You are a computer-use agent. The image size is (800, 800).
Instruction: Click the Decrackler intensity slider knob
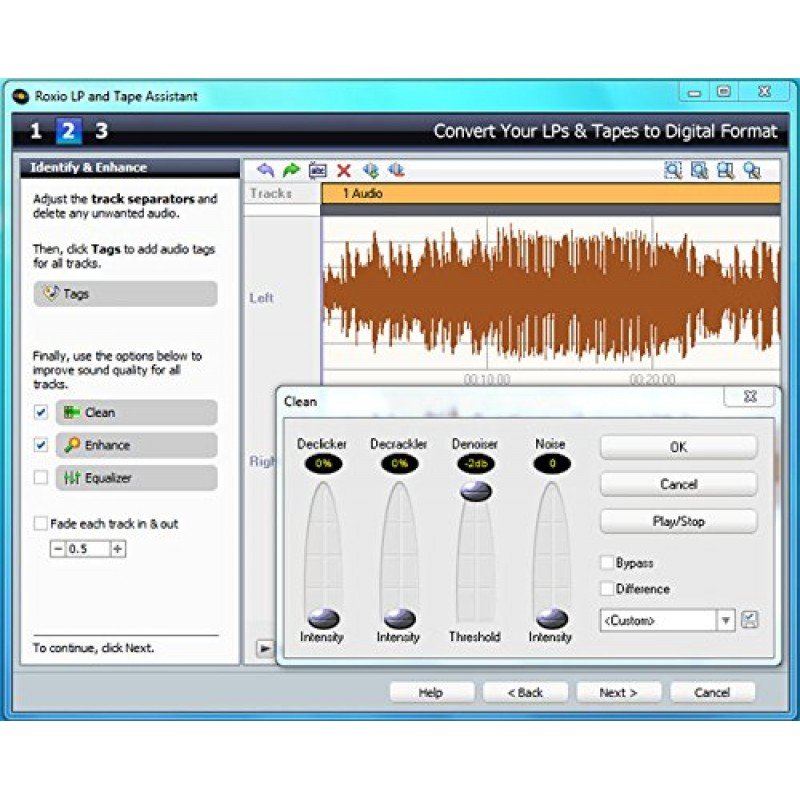click(x=399, y=618)
